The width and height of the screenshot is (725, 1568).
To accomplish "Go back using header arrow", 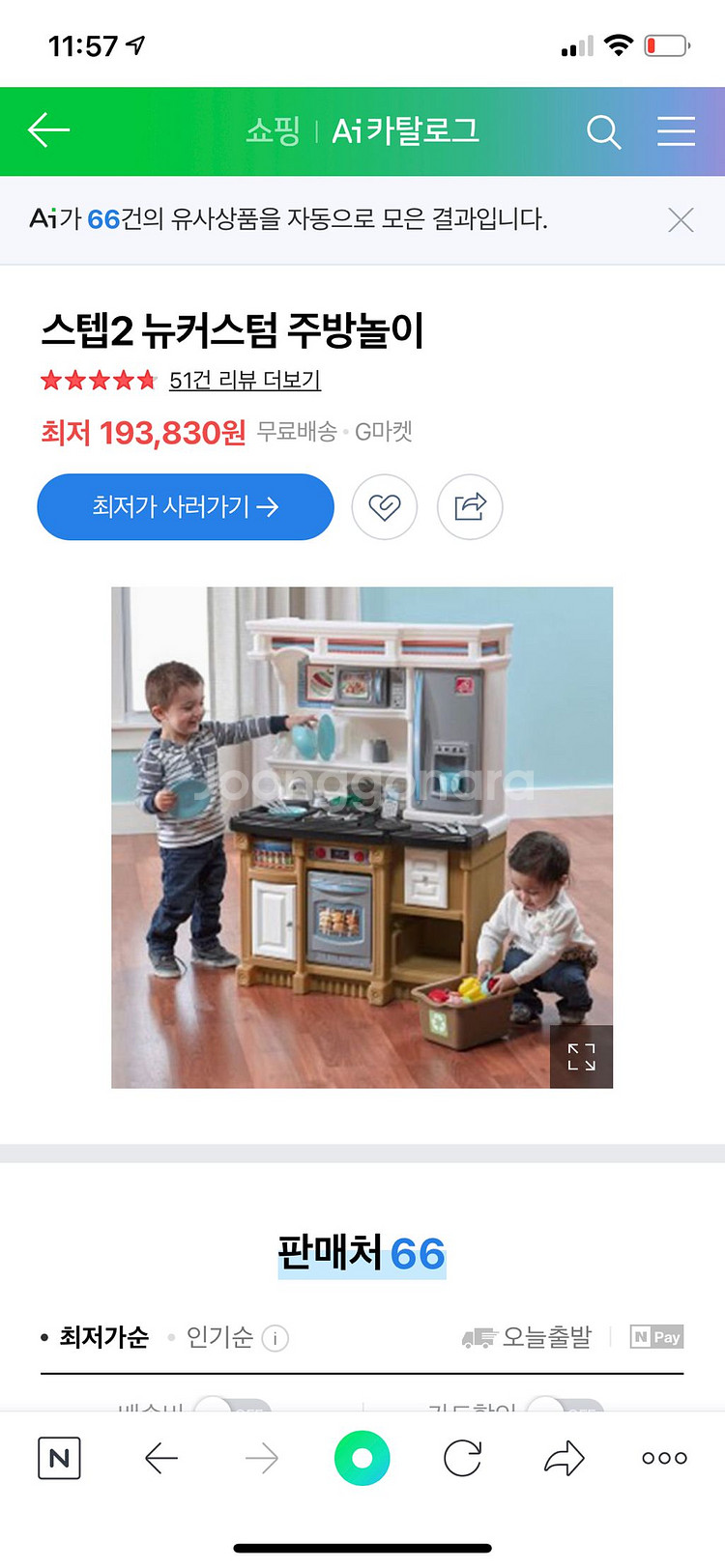I will pyautogui.click(x=48, y=129).
